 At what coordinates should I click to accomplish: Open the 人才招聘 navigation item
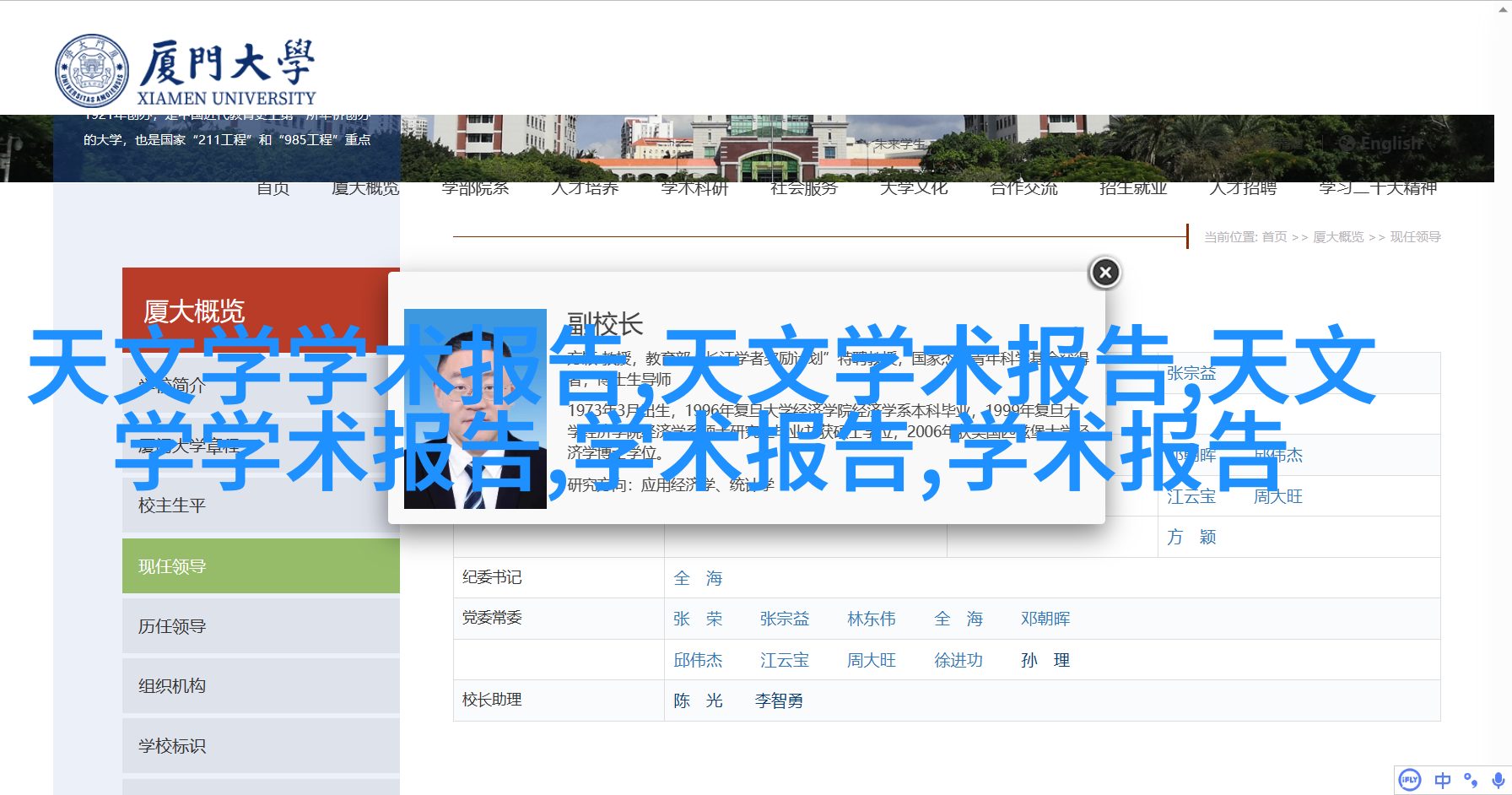coord(1243,188)
